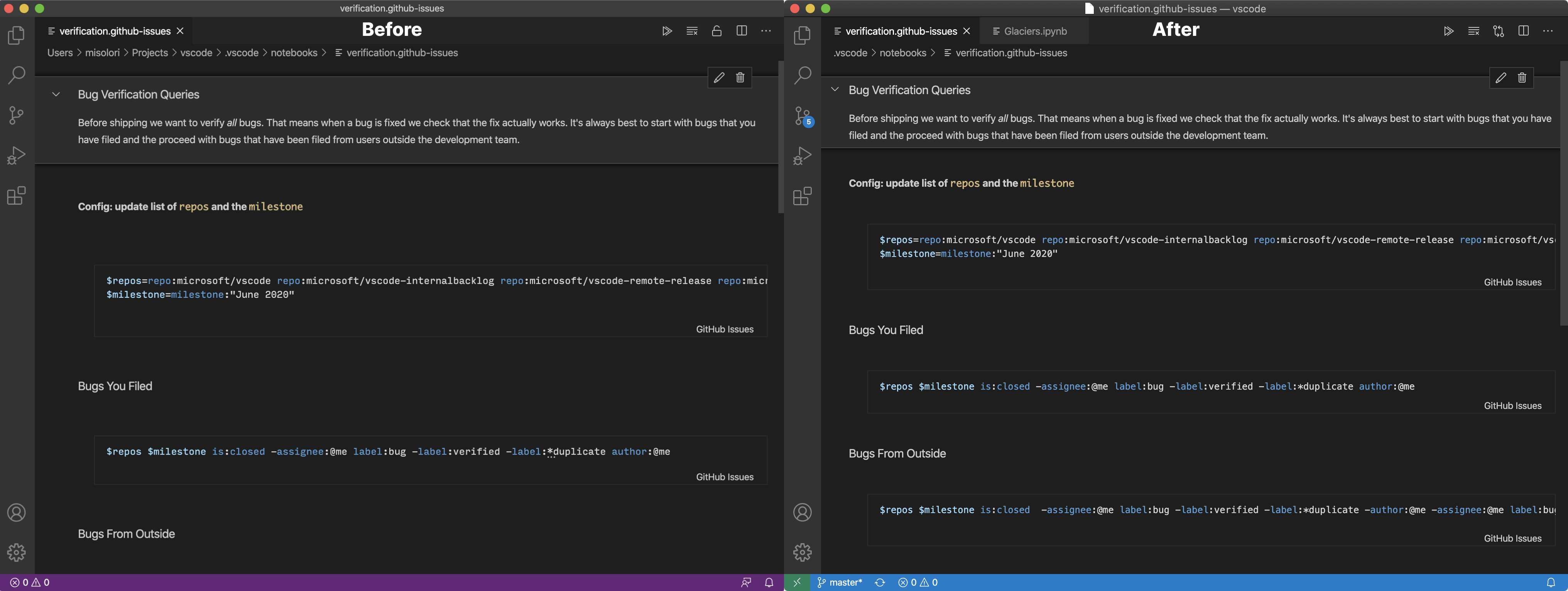The width and height of the screenshot is (1568, 591).
Task: Clear all outputs in the After notebook
Action: (x=1473, y=30)
